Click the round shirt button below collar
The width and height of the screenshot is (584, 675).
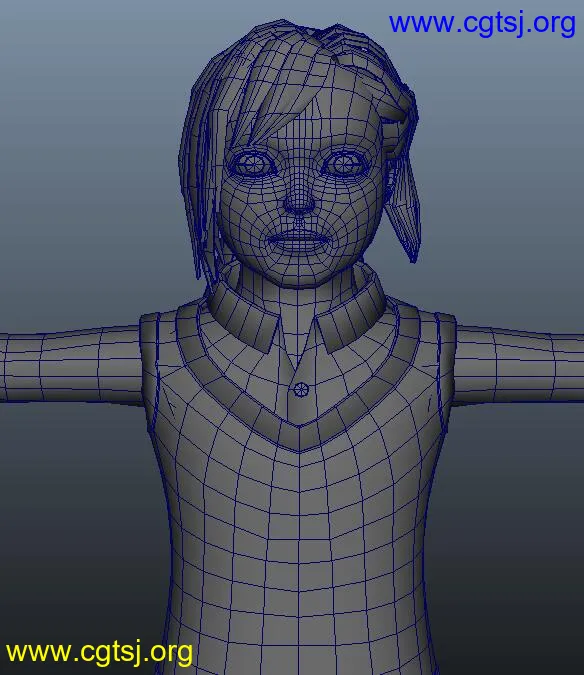pyautogui.click(x=301, y=390)
